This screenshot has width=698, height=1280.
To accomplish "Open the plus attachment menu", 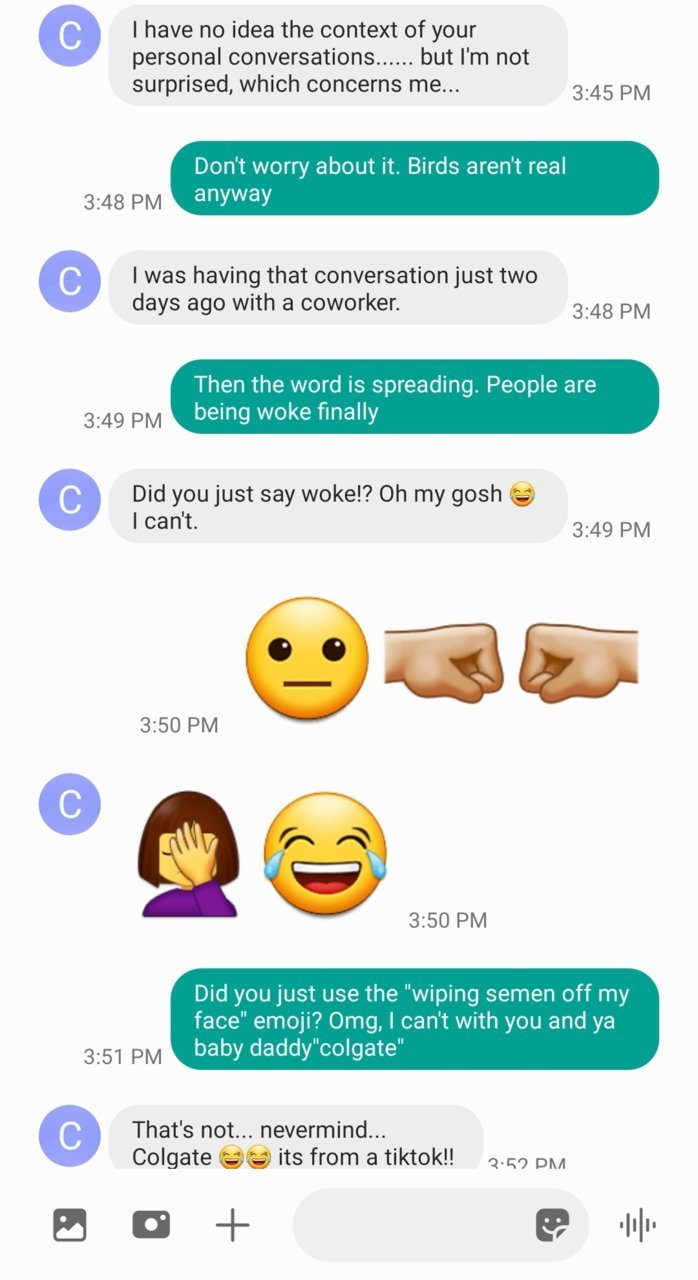I will click(x=232, y=1224).
